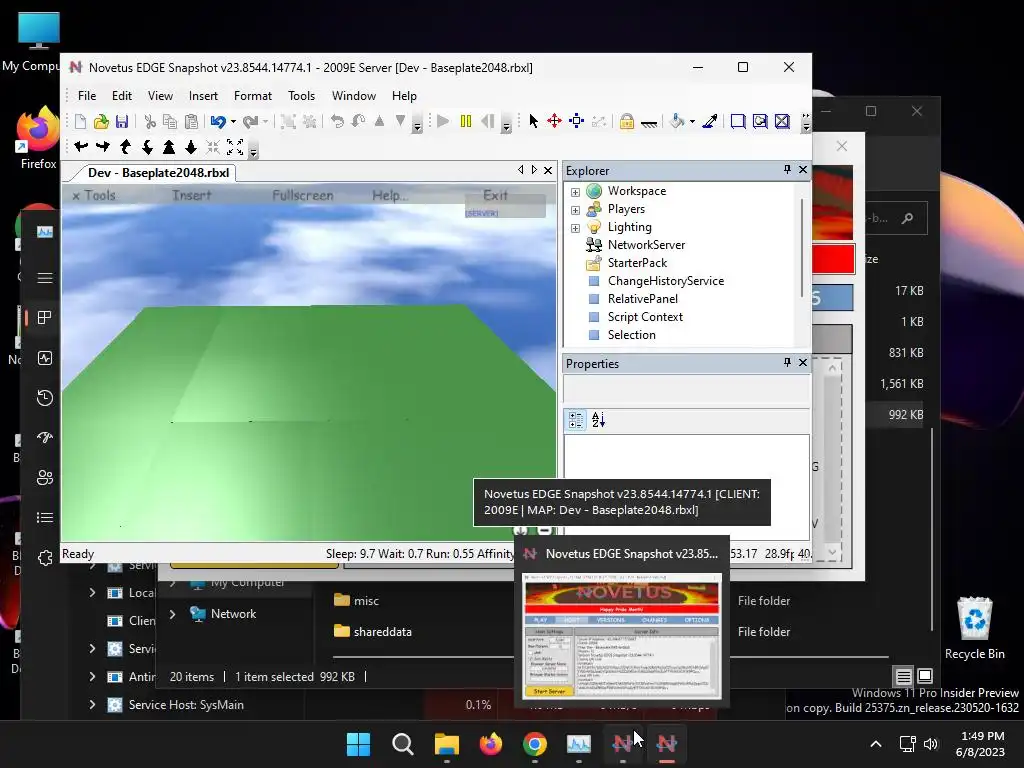1024x768 pixels.
Task: Expand the Players node in Explorer
Action: pos(575,210)
